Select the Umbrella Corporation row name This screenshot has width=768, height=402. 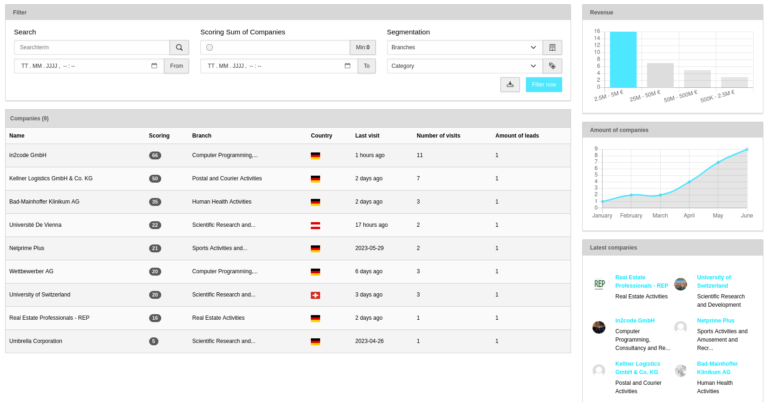tap(35, 341)
